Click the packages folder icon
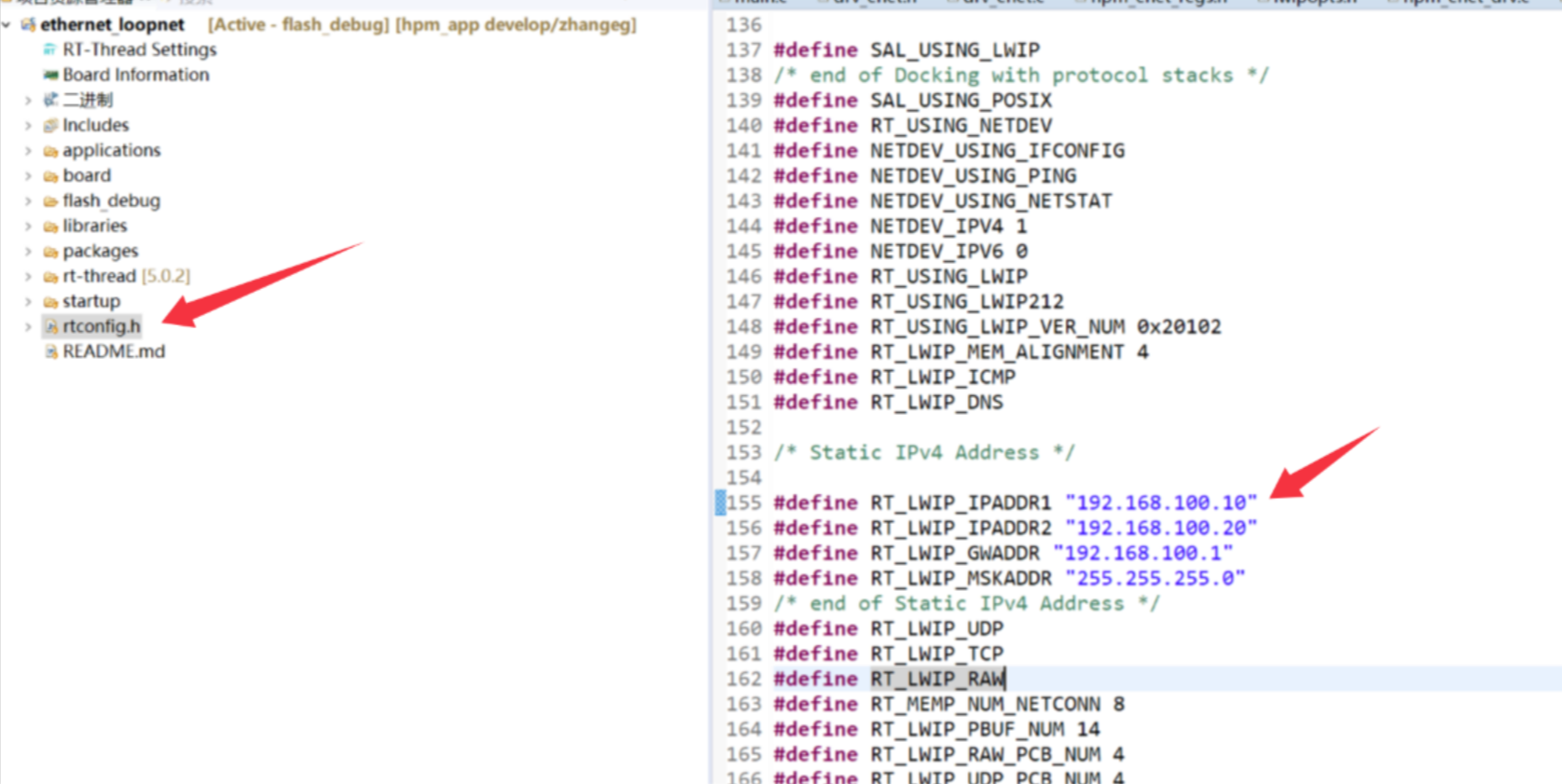This screenshot has height=784, width=1562. point(50,251)
